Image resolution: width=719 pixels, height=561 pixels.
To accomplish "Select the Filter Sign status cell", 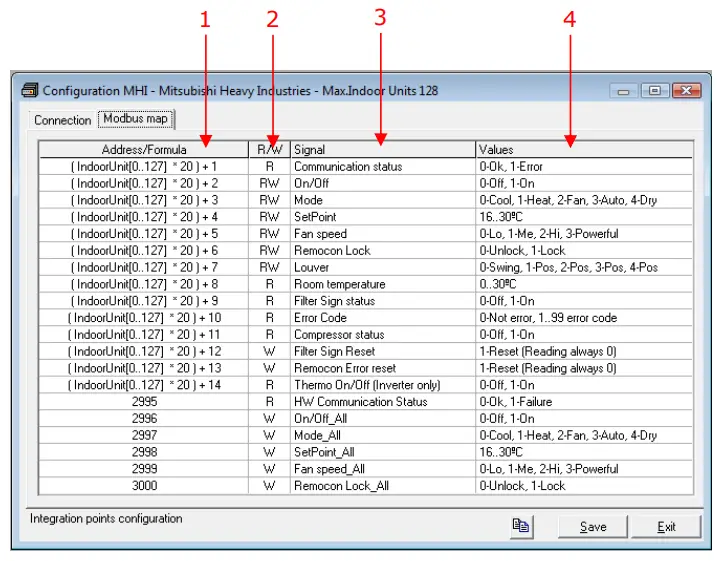I will coord(383,301).
